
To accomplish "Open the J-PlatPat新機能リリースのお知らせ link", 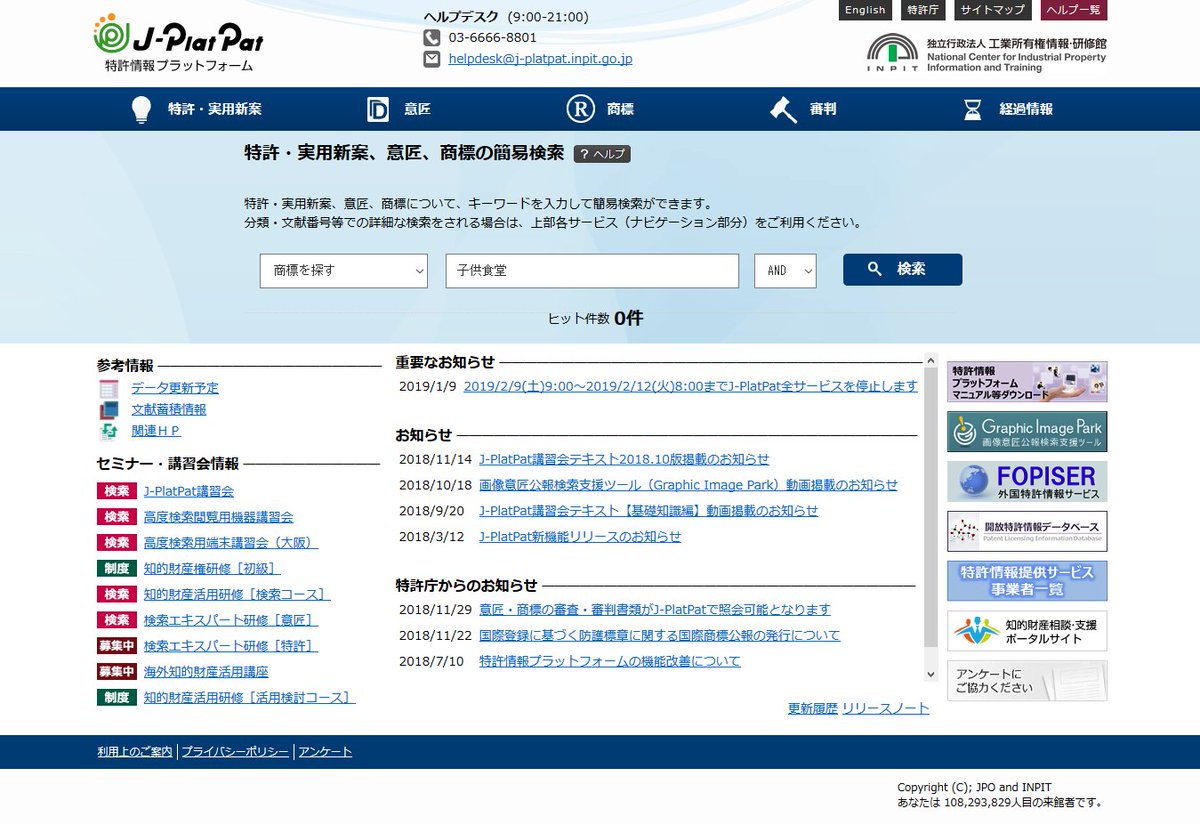I will pyautogui.click(x=580, y=536).
